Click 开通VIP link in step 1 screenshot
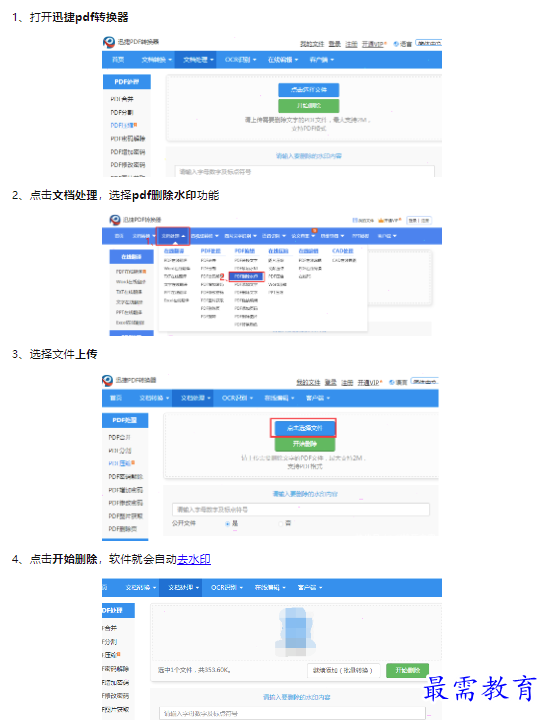545x720 pixels. tap(372, 44)
